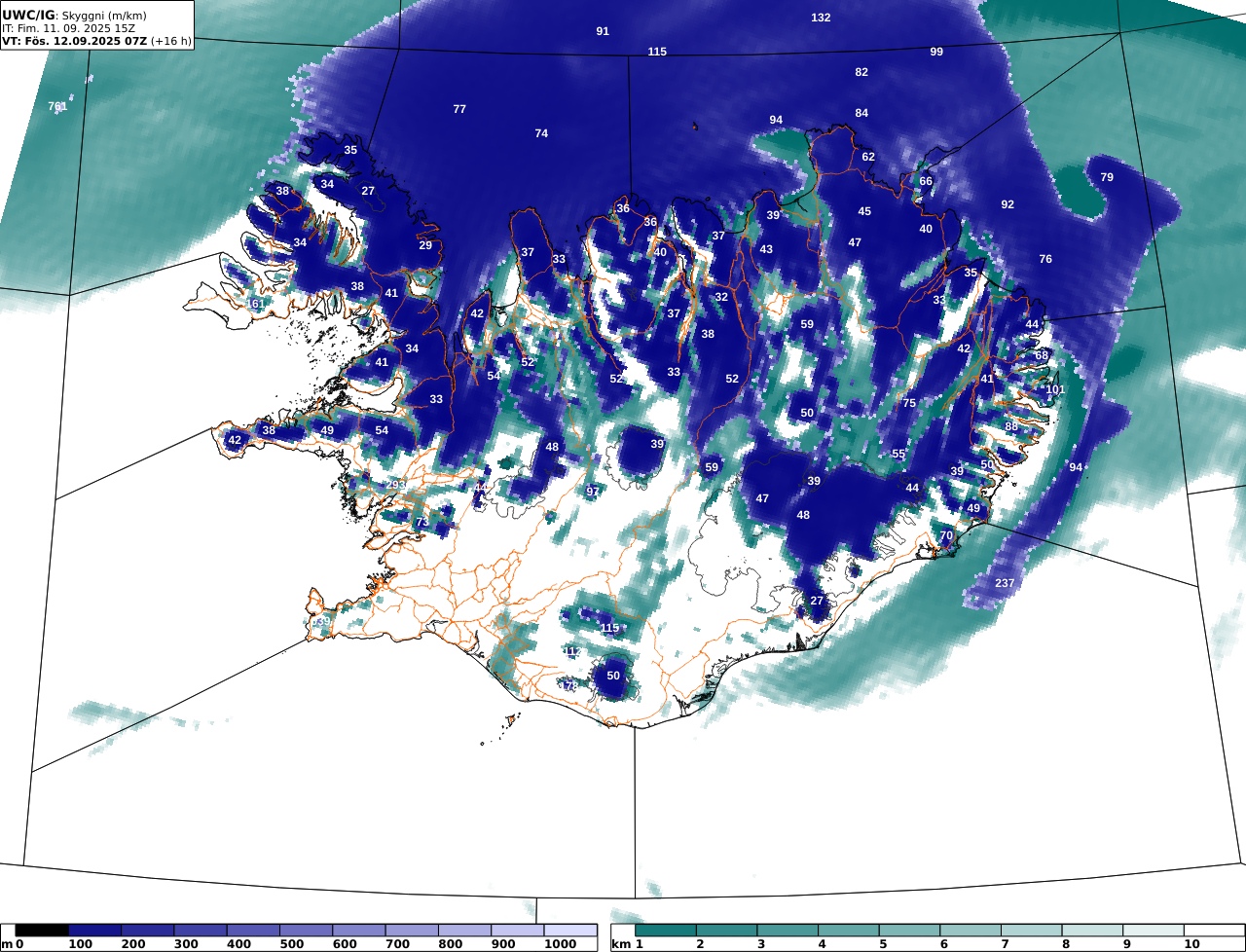Click the visibility value 62
This screenshot has height=952, width=1246.
coord(868,157)
